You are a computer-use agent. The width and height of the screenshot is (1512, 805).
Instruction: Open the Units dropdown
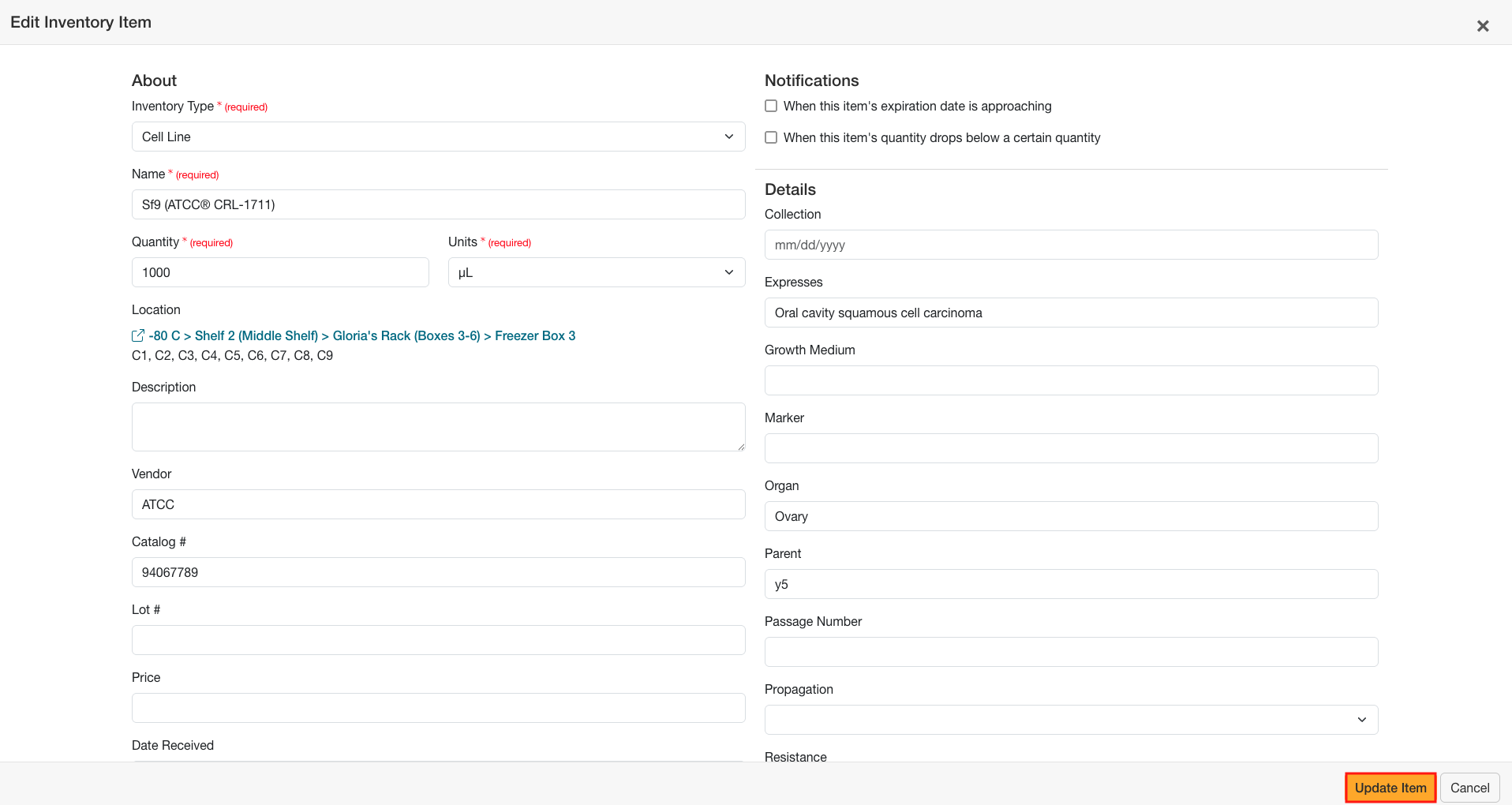pyautogui.click(x=596, y=272)
